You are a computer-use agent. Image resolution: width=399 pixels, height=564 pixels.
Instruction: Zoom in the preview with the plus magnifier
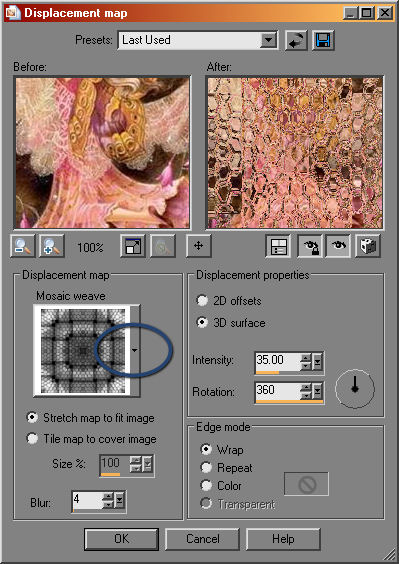(x=52, y=246)
